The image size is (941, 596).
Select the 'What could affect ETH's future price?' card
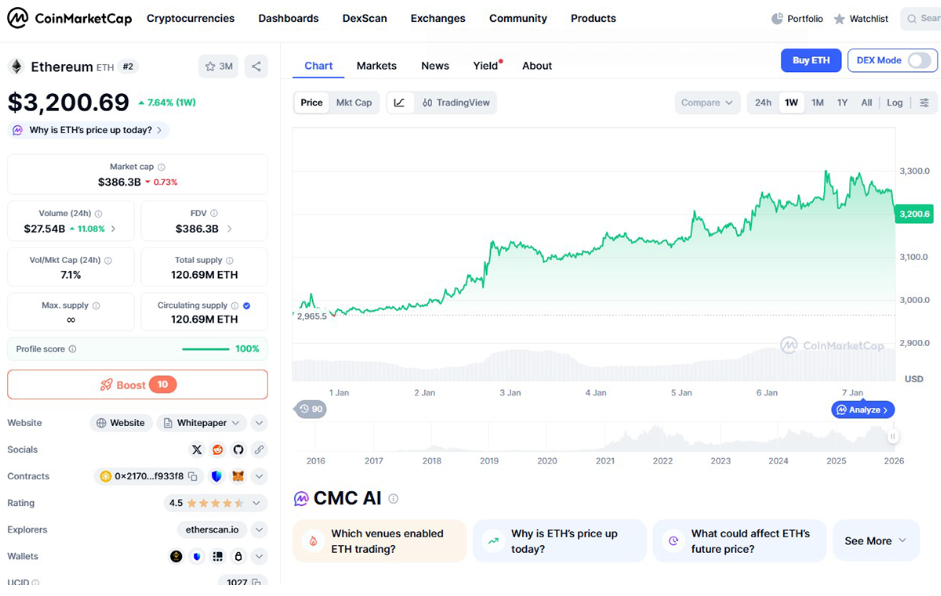[x=739, y=541]
